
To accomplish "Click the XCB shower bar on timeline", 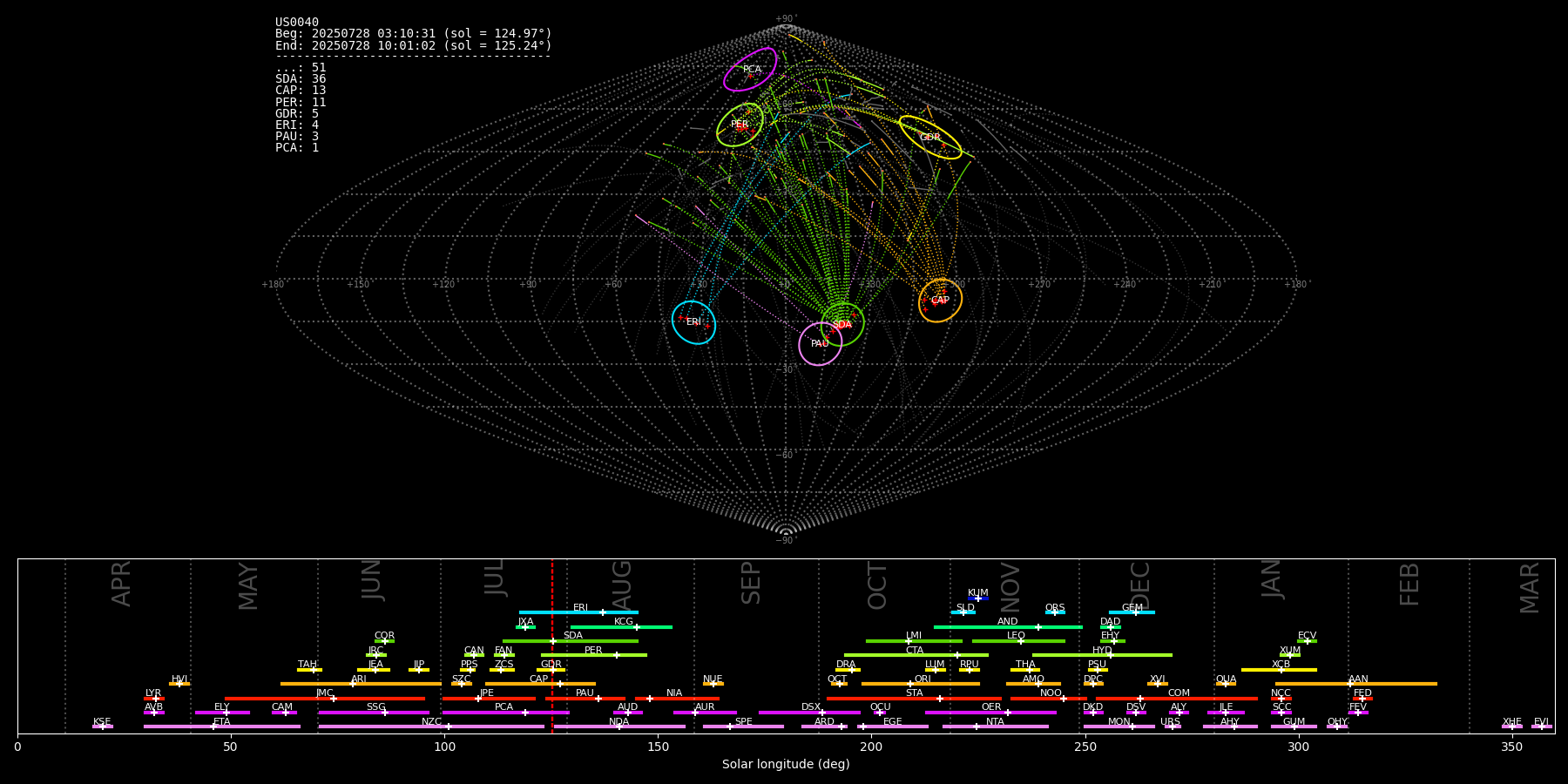I will [1279, 670].
